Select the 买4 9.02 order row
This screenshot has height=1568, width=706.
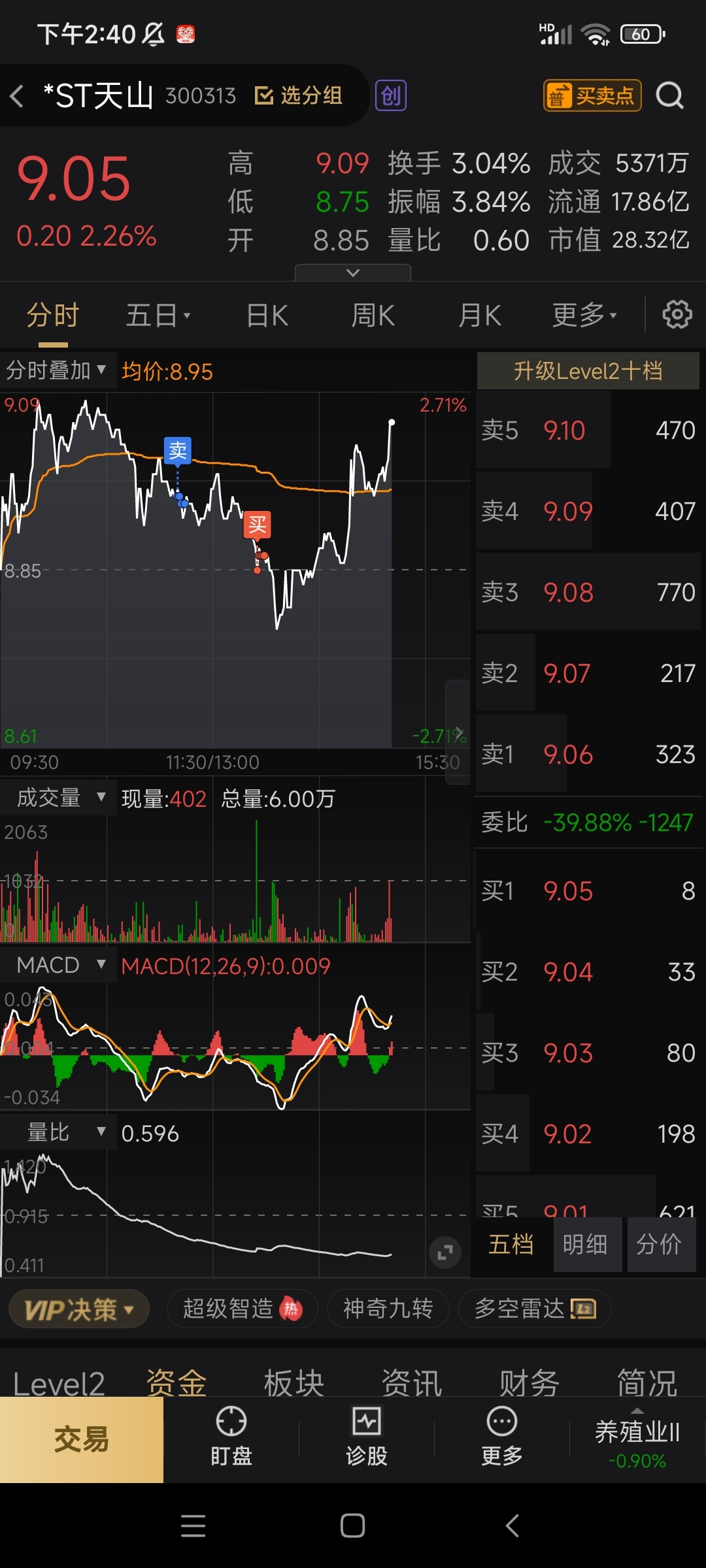point(588,1134)
